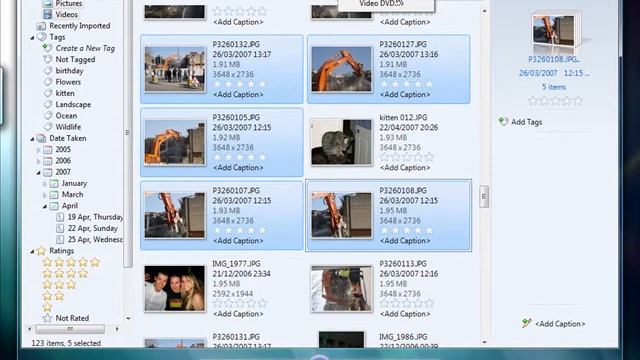Click the Landscape tag icon

[48, 104]
